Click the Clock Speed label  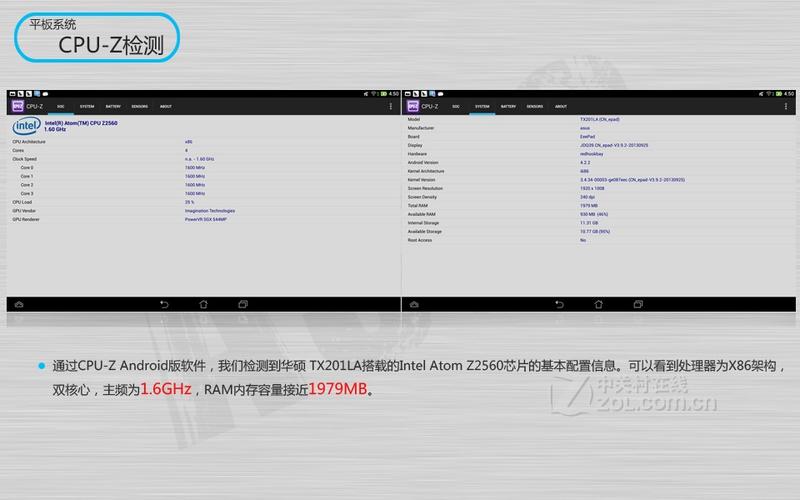pyautogui.click(x=24, y=159)
